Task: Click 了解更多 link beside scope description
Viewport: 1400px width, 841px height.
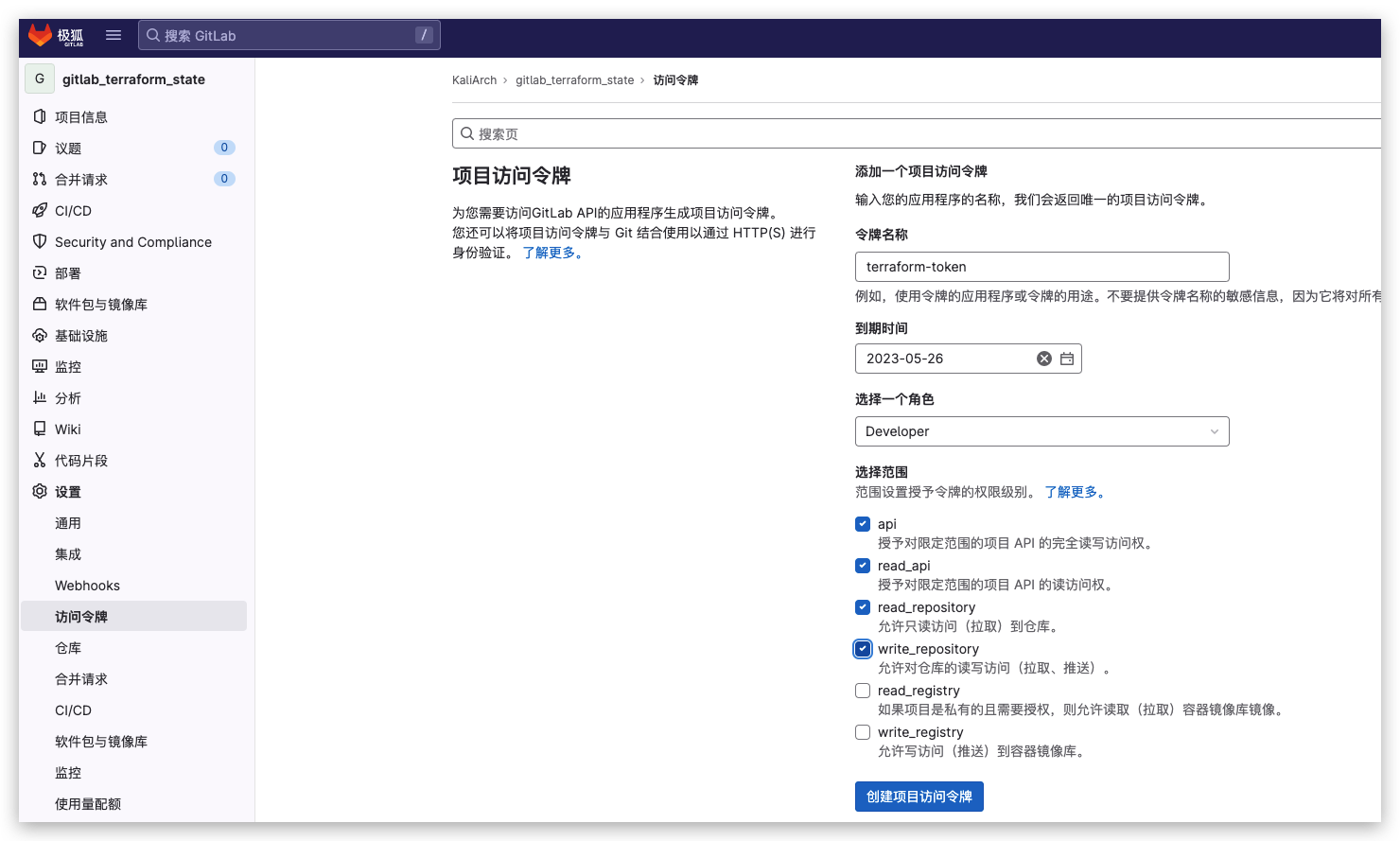Action: 1075,492
